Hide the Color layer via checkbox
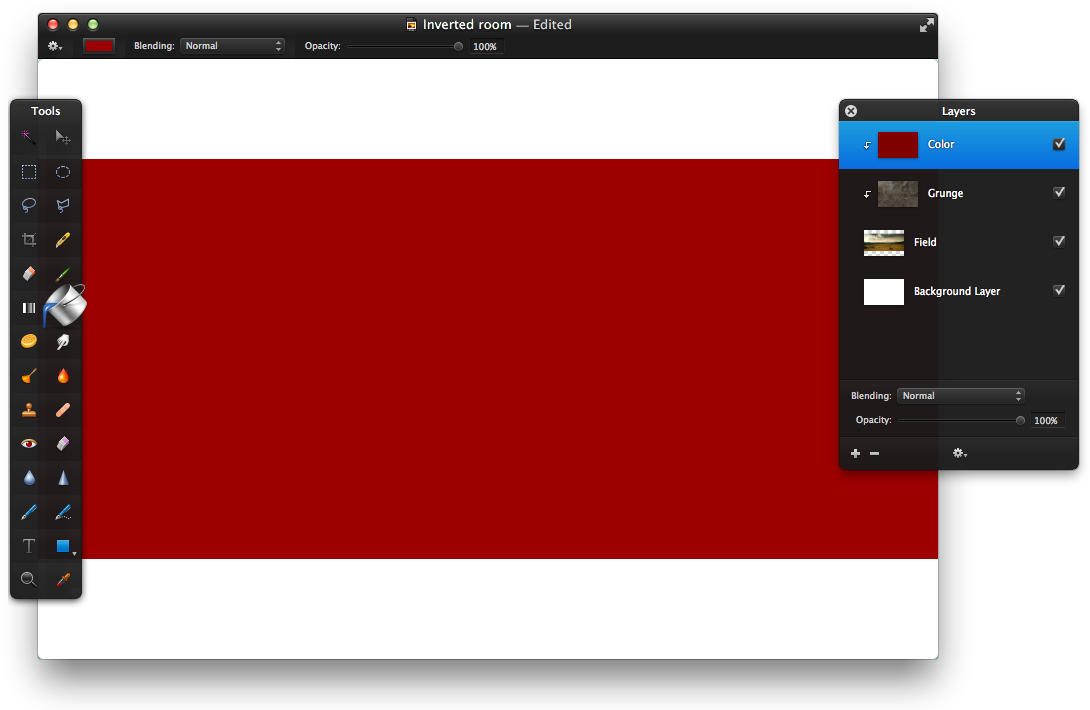The image size is (1090, 710). click(1059, 144)
